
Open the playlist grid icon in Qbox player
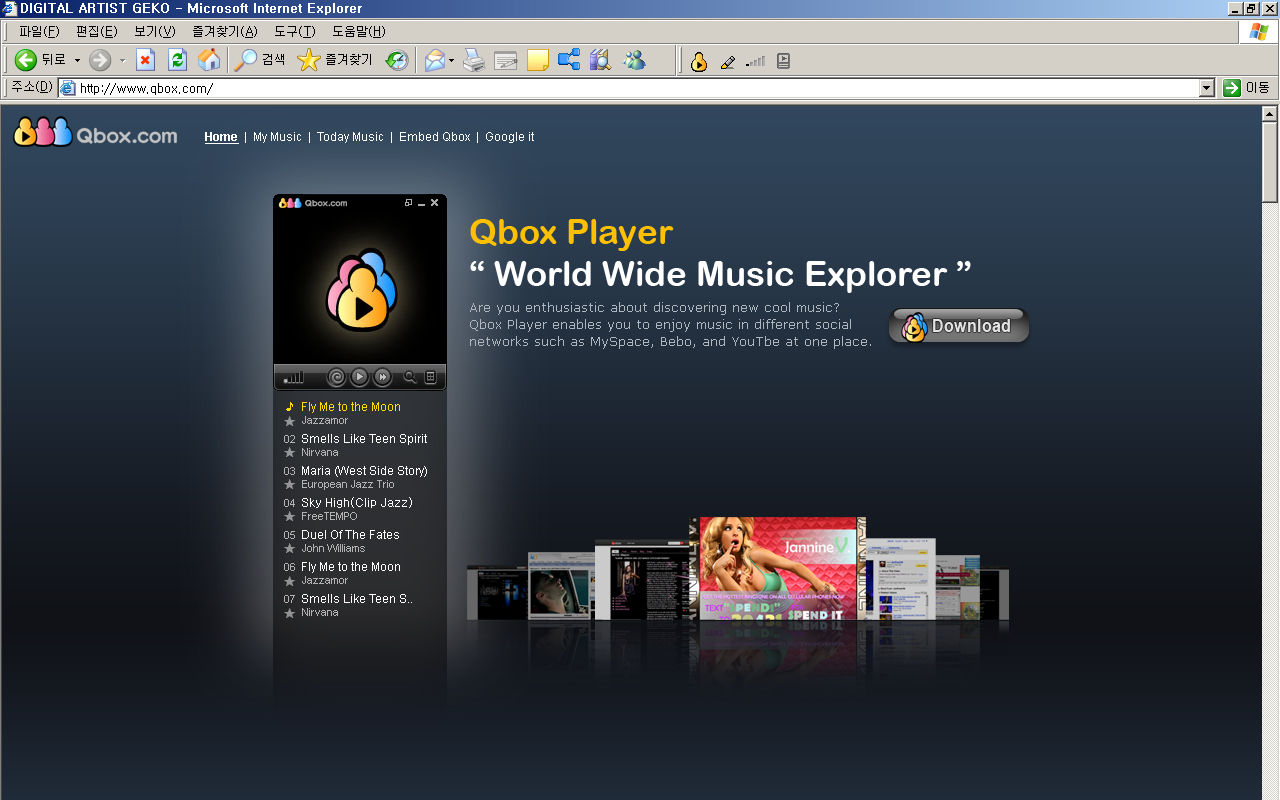(x=431, y=377)
